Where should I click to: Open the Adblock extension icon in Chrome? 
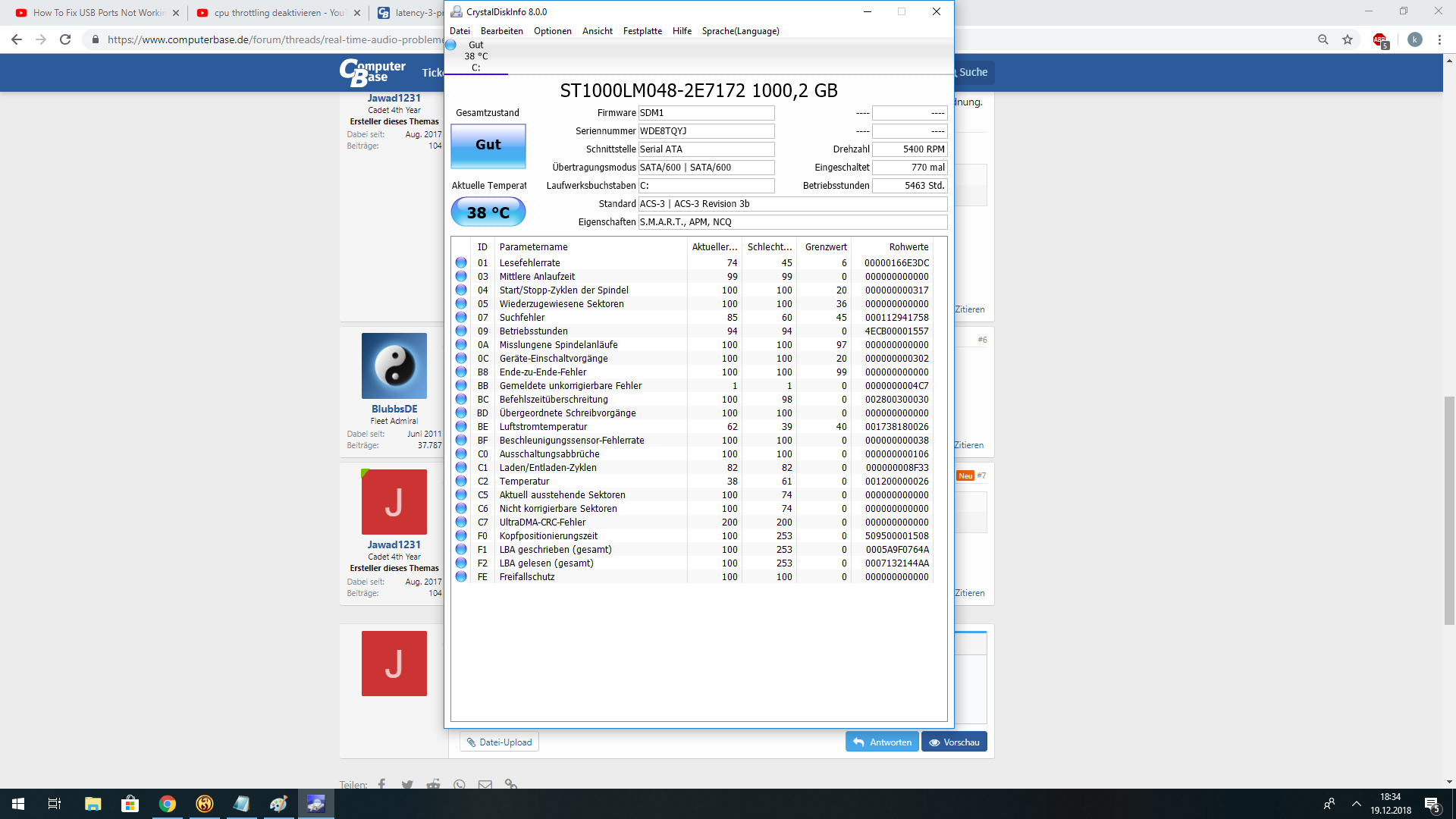[1379, 39]
